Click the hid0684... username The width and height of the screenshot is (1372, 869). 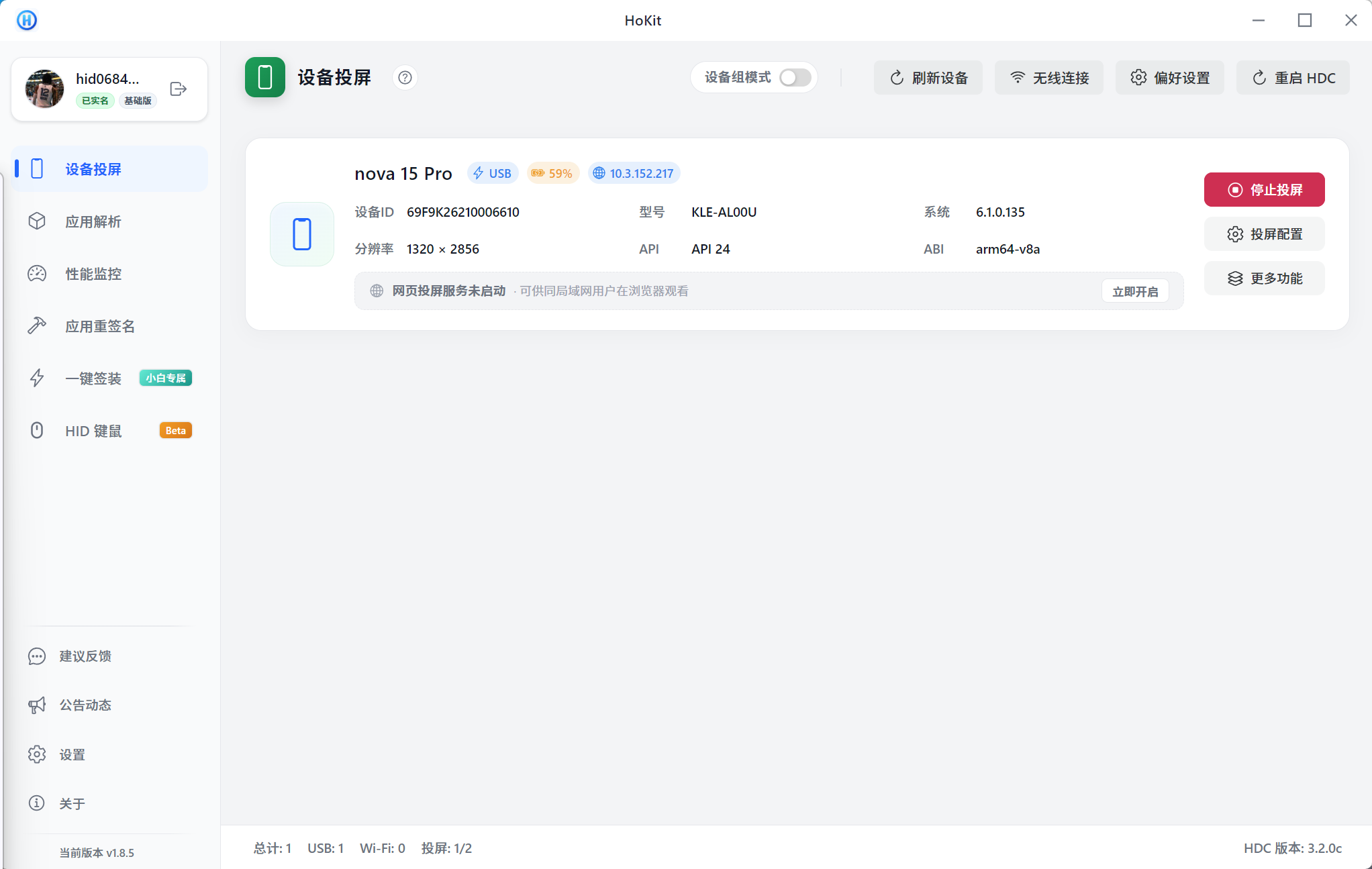[x=107, y=79]
